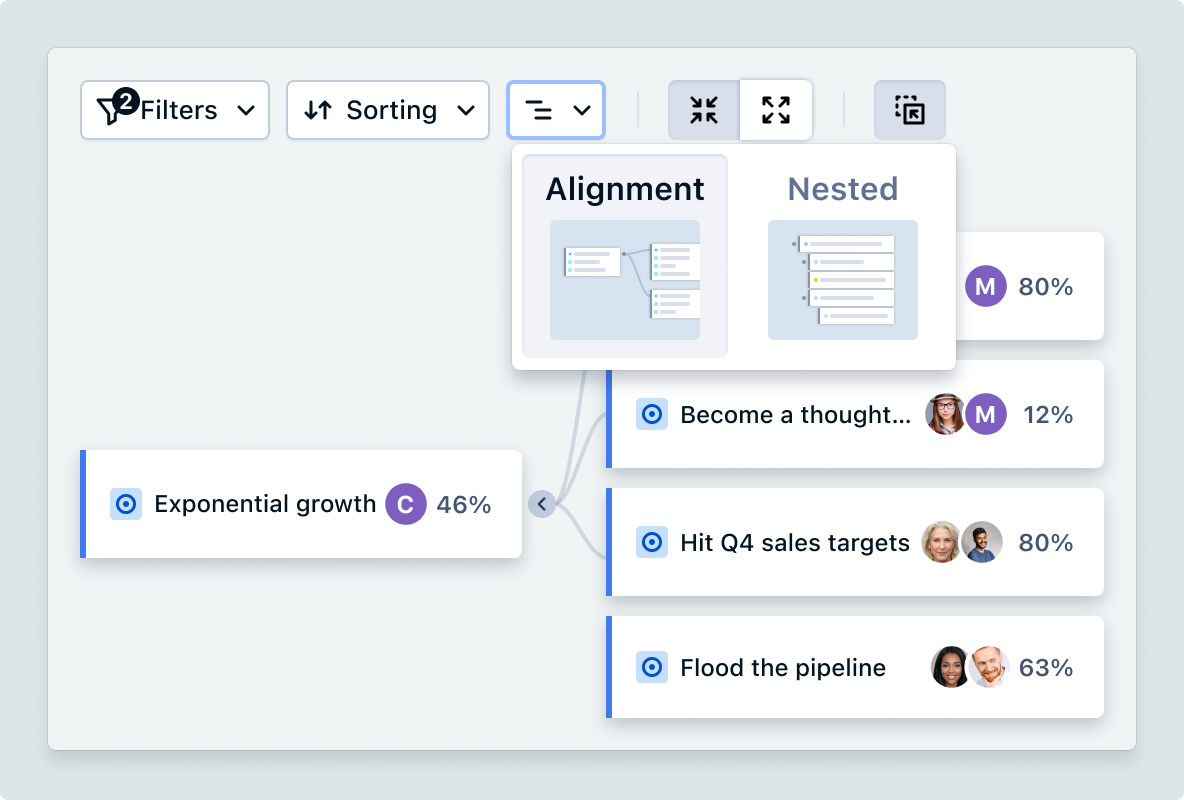Click the sorting arrows icon
The image size is (1184, 800).
(x=318, y=110)
